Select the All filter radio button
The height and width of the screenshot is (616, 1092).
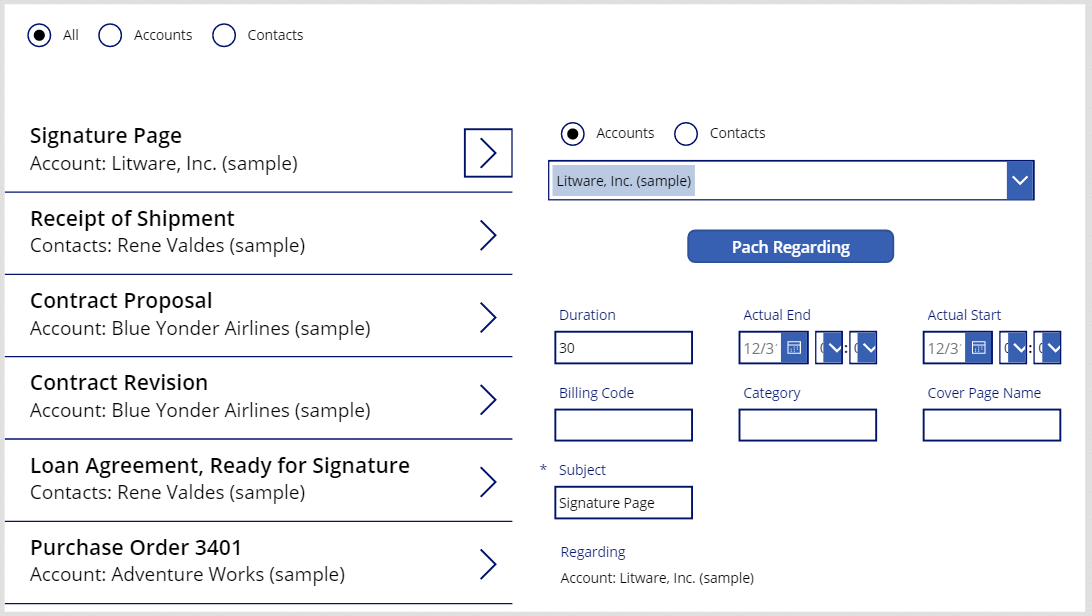tap(39, 35)
